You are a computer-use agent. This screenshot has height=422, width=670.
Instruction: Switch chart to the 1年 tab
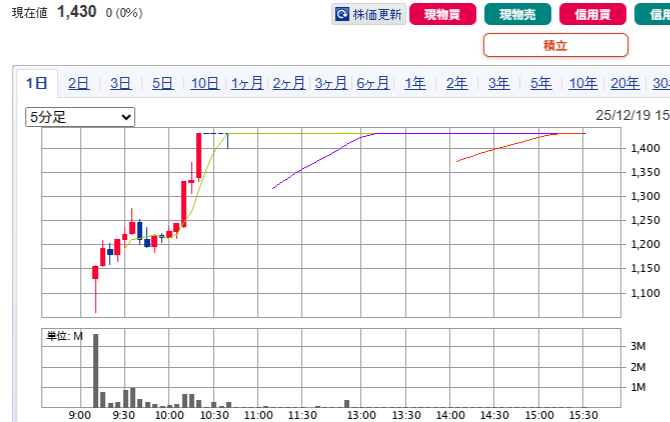415,83
